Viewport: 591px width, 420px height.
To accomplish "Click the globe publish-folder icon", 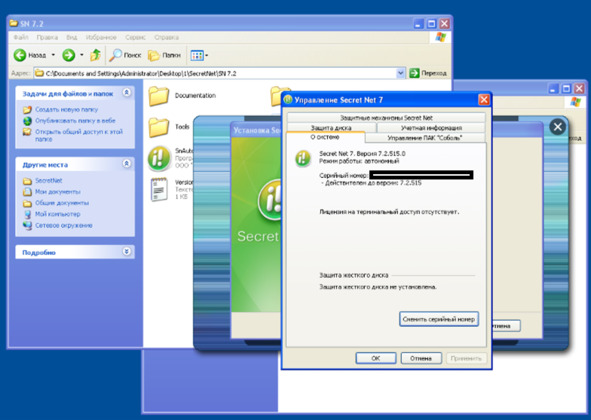I will tap(27, 121).
